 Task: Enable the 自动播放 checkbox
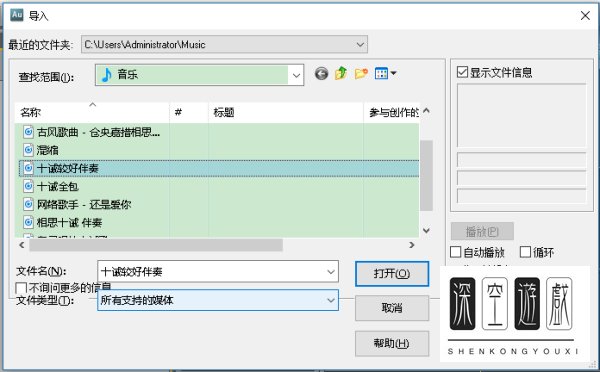[x=455, y=252]
